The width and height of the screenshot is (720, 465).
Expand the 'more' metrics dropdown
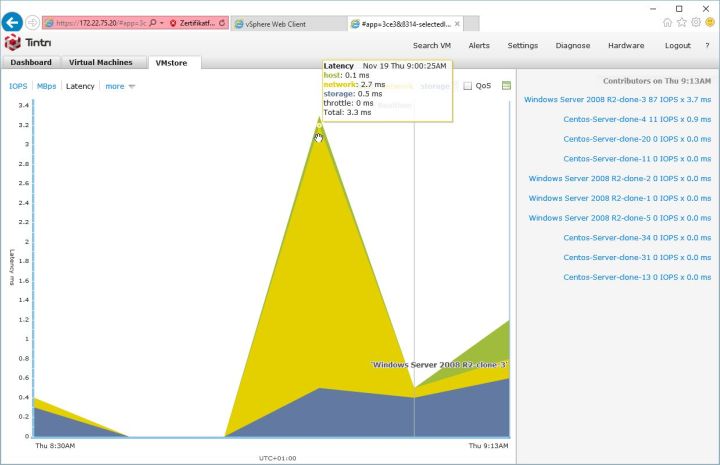119,86
